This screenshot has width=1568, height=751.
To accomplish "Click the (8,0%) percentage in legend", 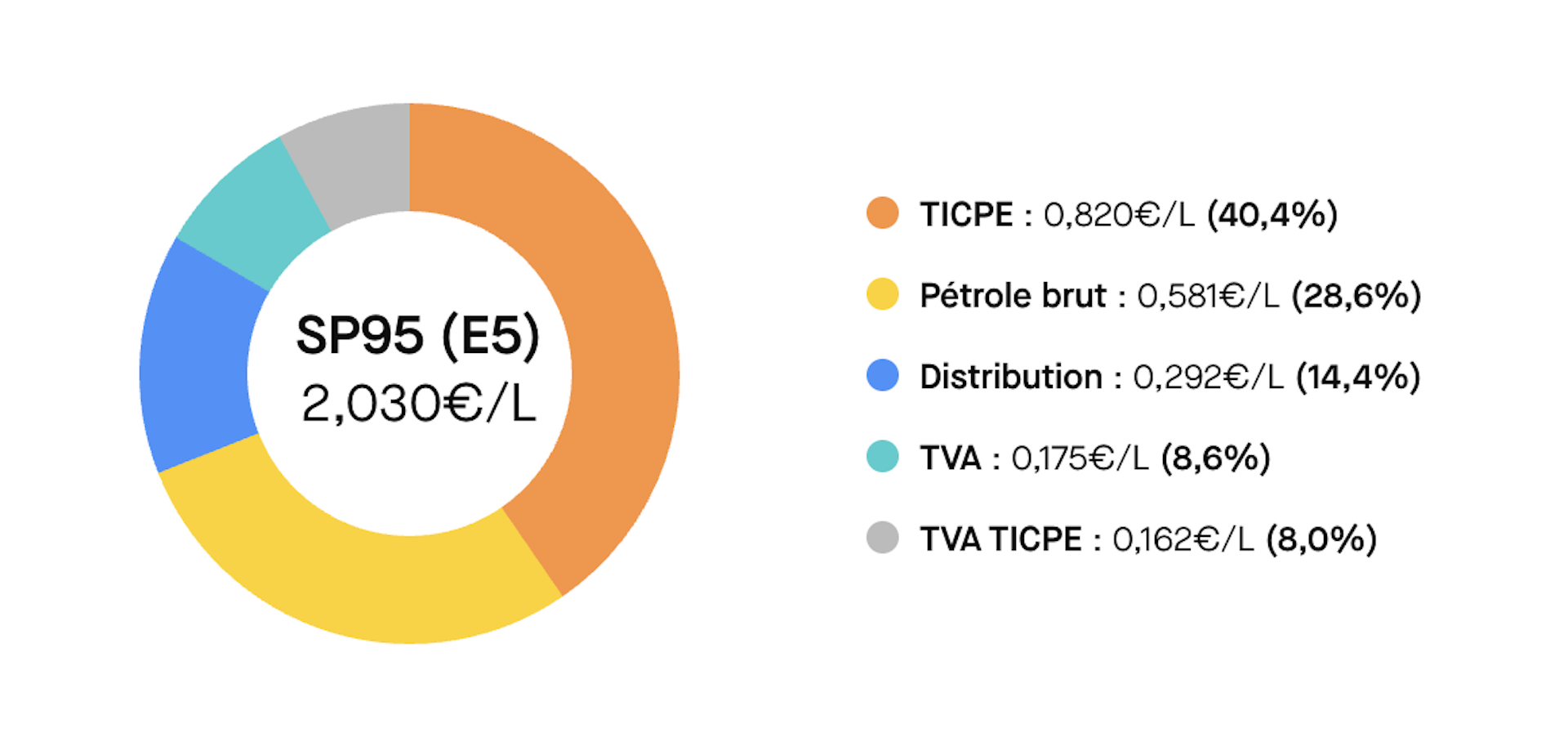I will click(1321, 539).
